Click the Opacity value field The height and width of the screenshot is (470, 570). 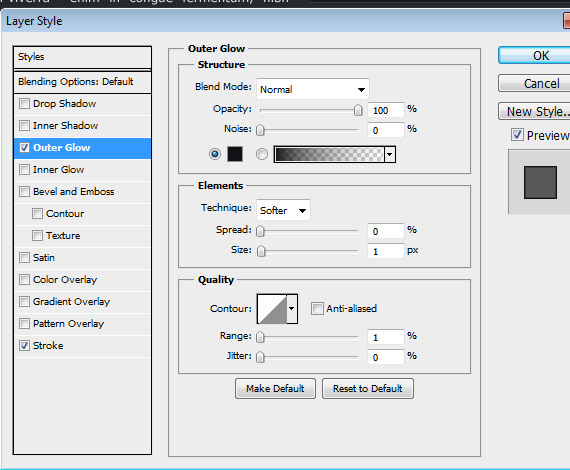point(386,110)
